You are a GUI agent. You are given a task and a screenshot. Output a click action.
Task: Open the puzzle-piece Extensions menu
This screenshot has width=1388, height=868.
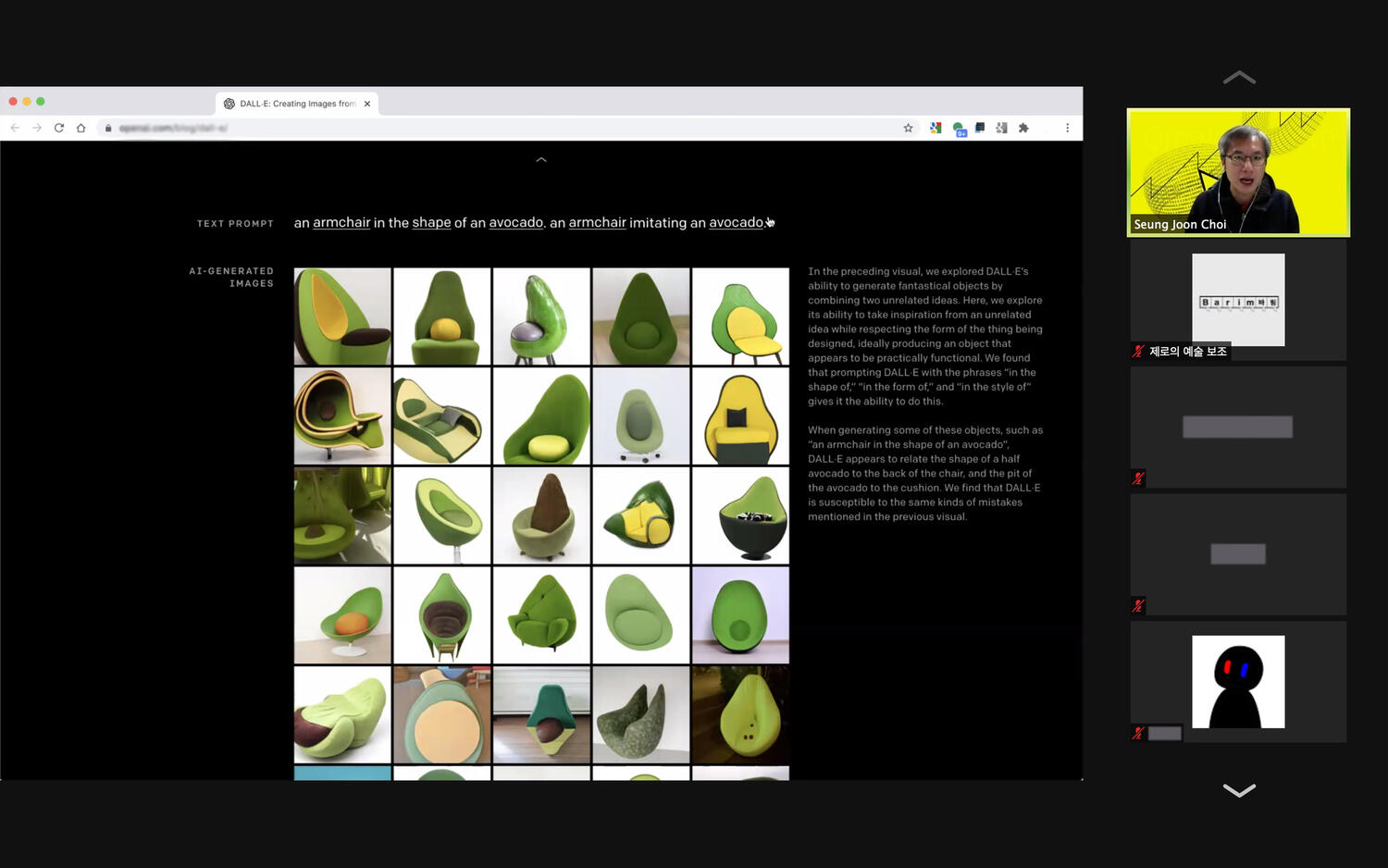1023,128
